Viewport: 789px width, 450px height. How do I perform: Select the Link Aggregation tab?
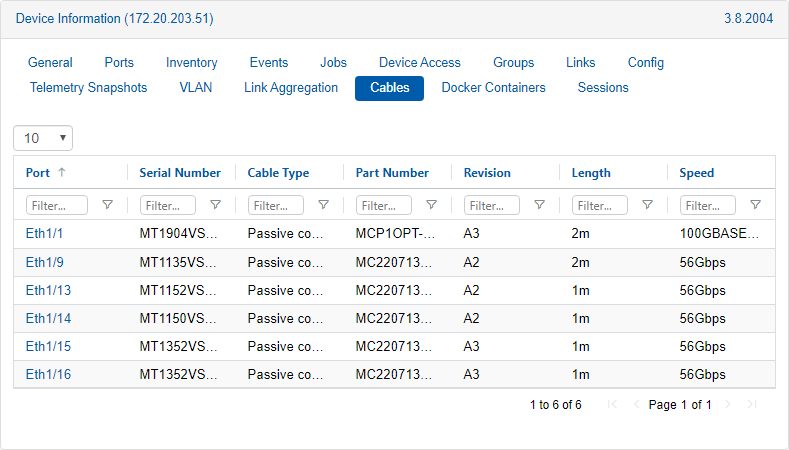click(x=291, y=88)
